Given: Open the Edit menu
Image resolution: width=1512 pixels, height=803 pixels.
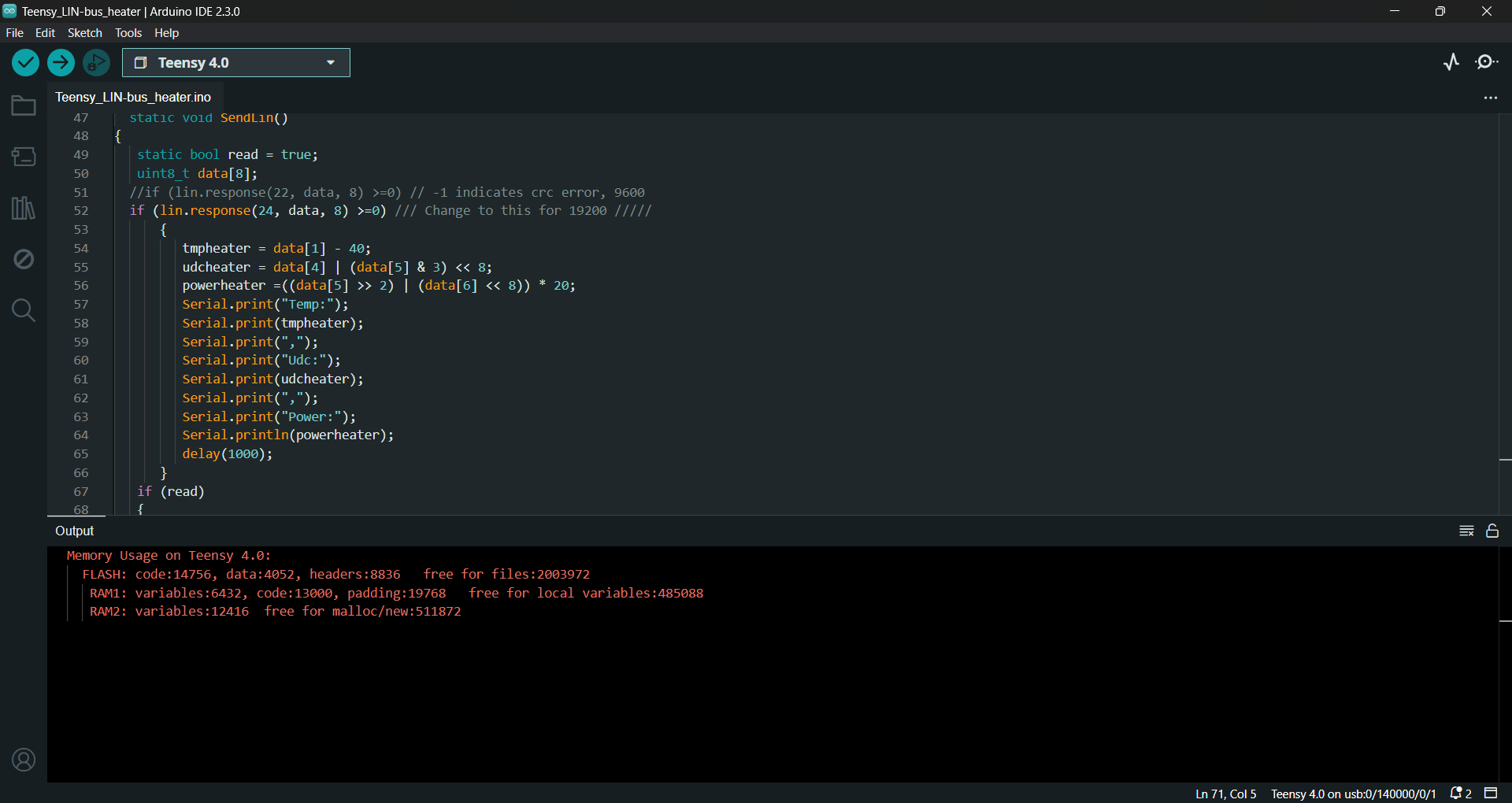Looking at the screenshot, I should point(45,33).
